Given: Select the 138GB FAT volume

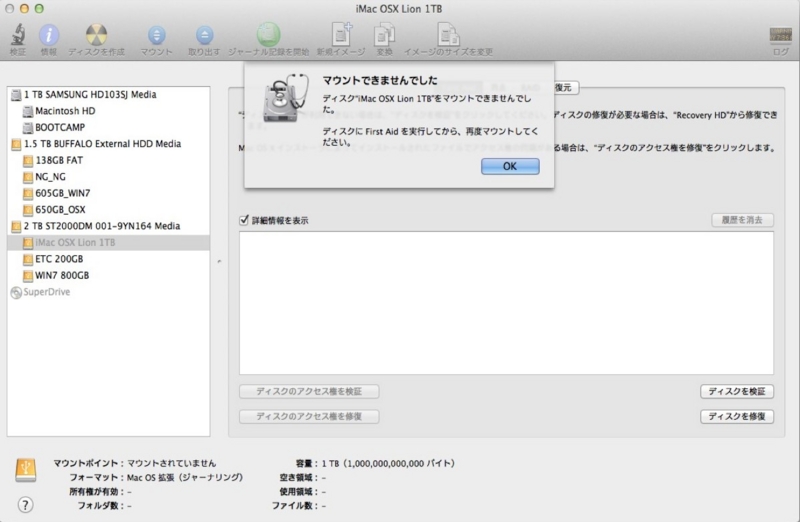Looking at the screenshot, I should tap(108, 160).
